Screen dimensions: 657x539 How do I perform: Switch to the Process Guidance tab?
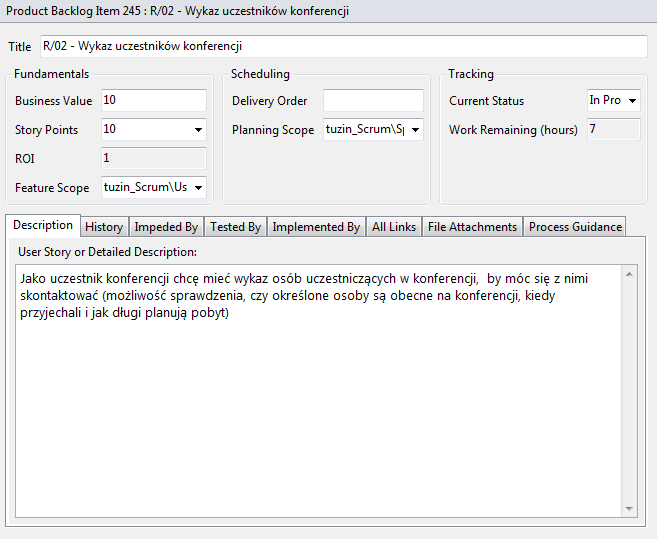click(x=575, y=227)
